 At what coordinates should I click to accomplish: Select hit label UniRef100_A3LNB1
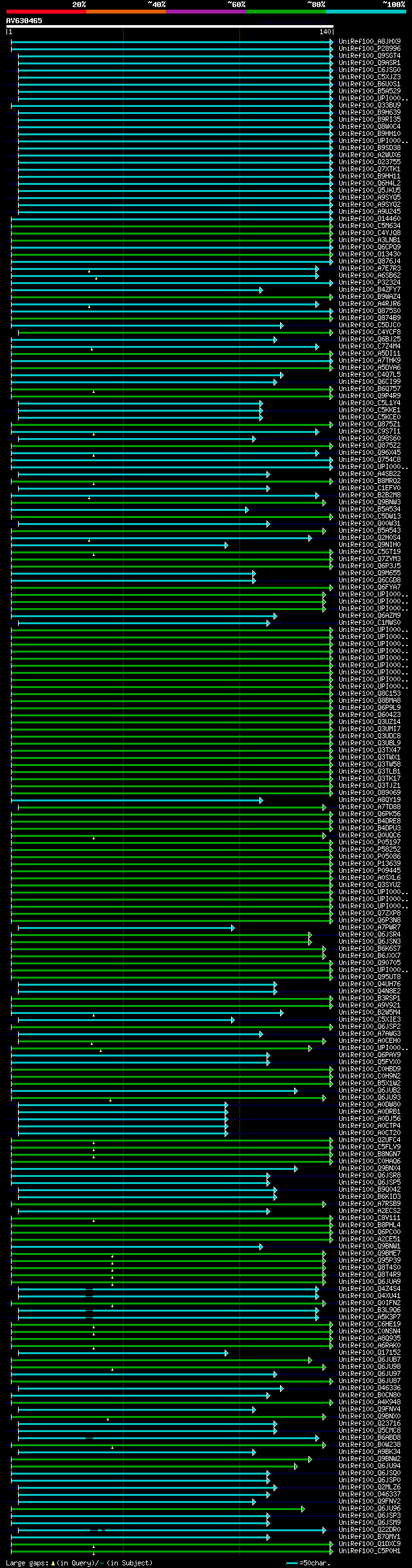(370, 240)
